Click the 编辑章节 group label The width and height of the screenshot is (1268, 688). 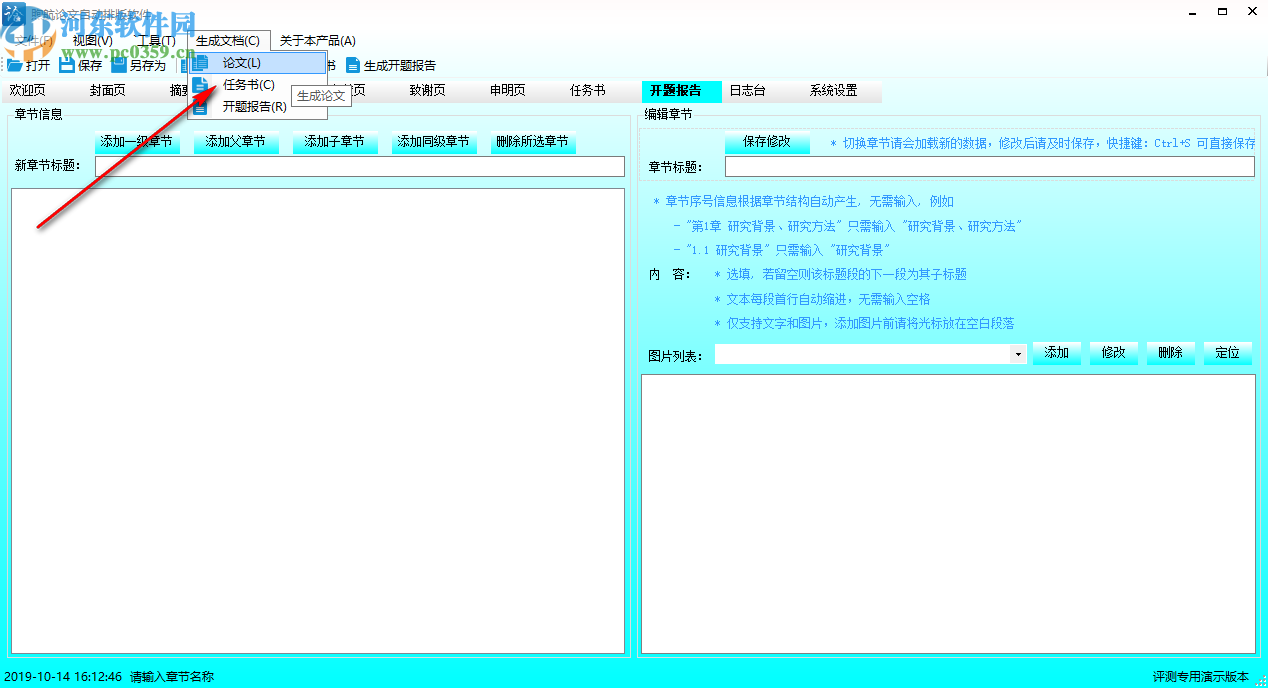coord(668,114)
